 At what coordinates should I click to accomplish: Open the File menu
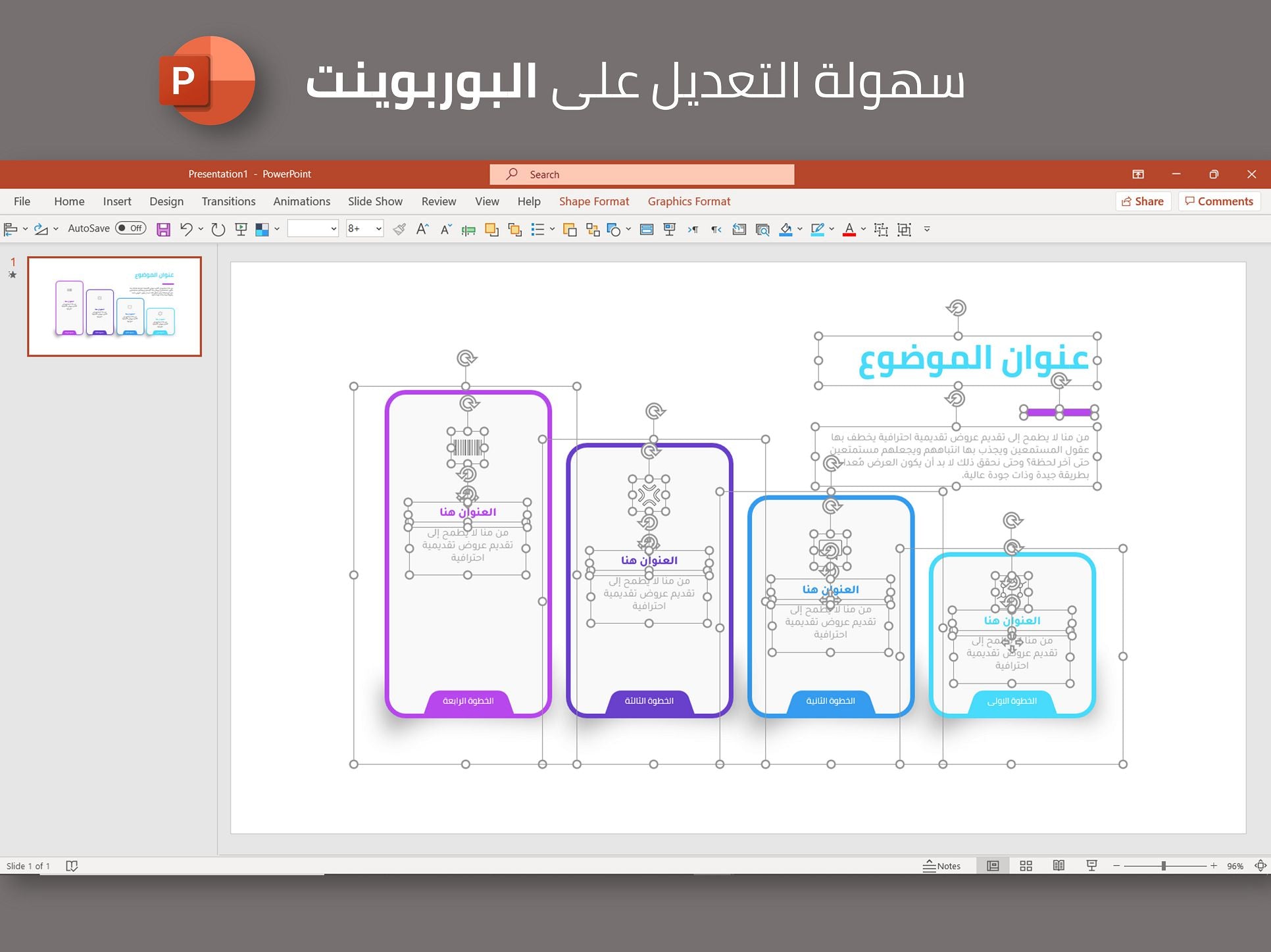click(x=22, y=201)
